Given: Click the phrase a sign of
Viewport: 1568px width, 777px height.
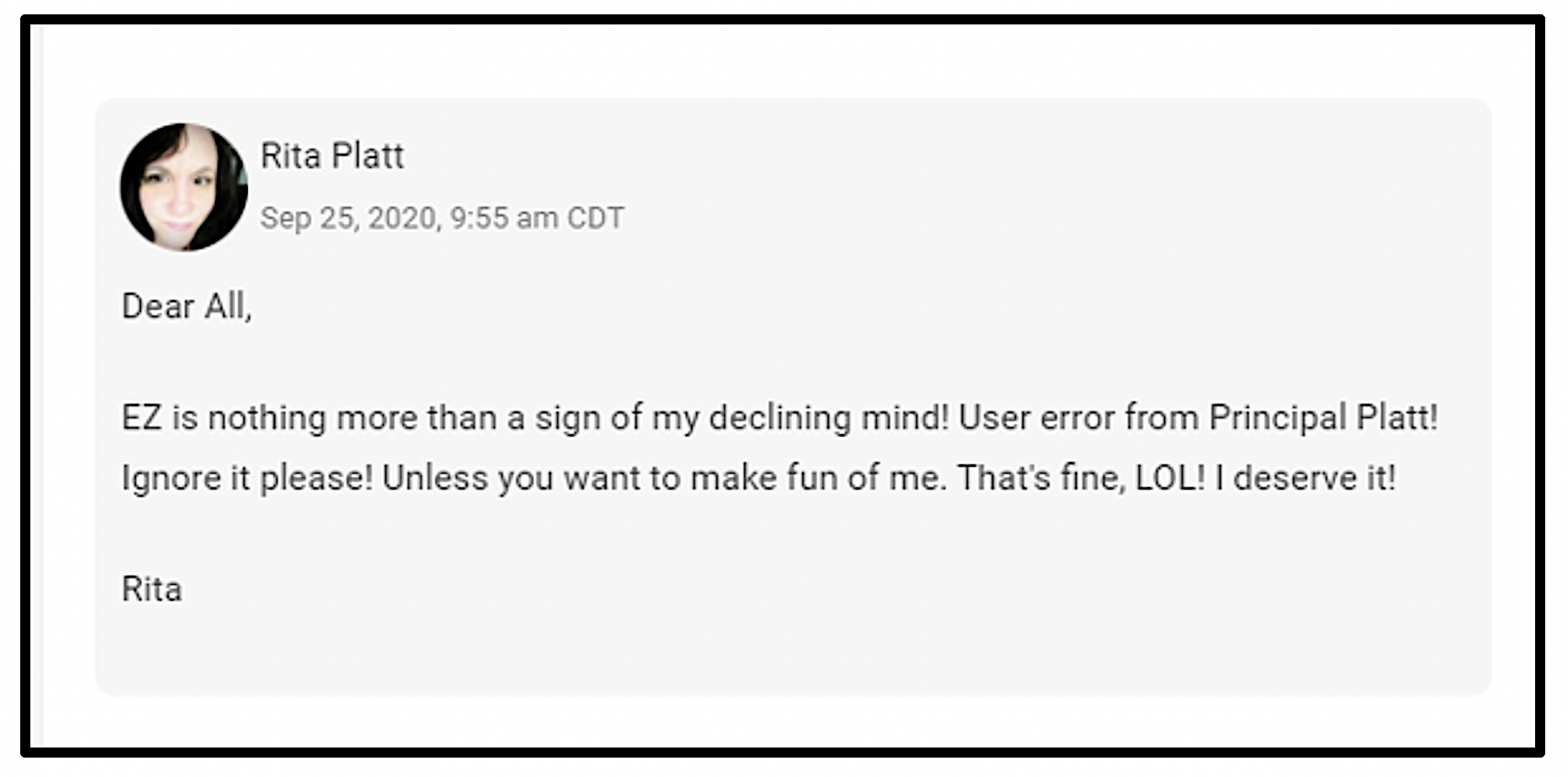Looking at the screenshot, I should pos(574,418).
